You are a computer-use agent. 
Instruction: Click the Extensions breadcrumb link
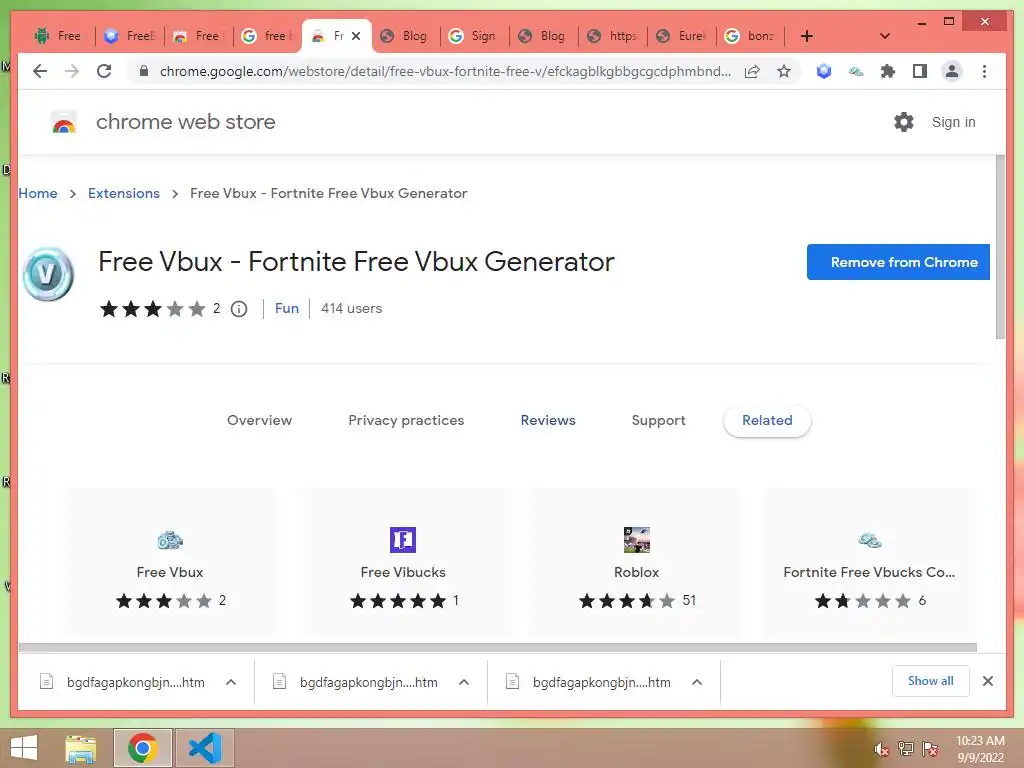(123, 193)
